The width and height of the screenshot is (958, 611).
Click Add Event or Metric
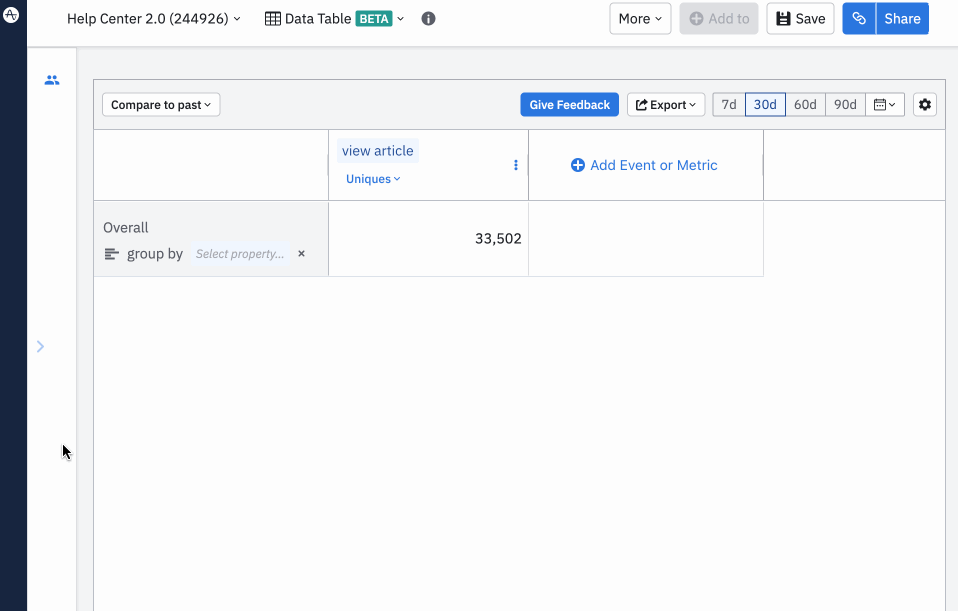(x=644, y=166)
